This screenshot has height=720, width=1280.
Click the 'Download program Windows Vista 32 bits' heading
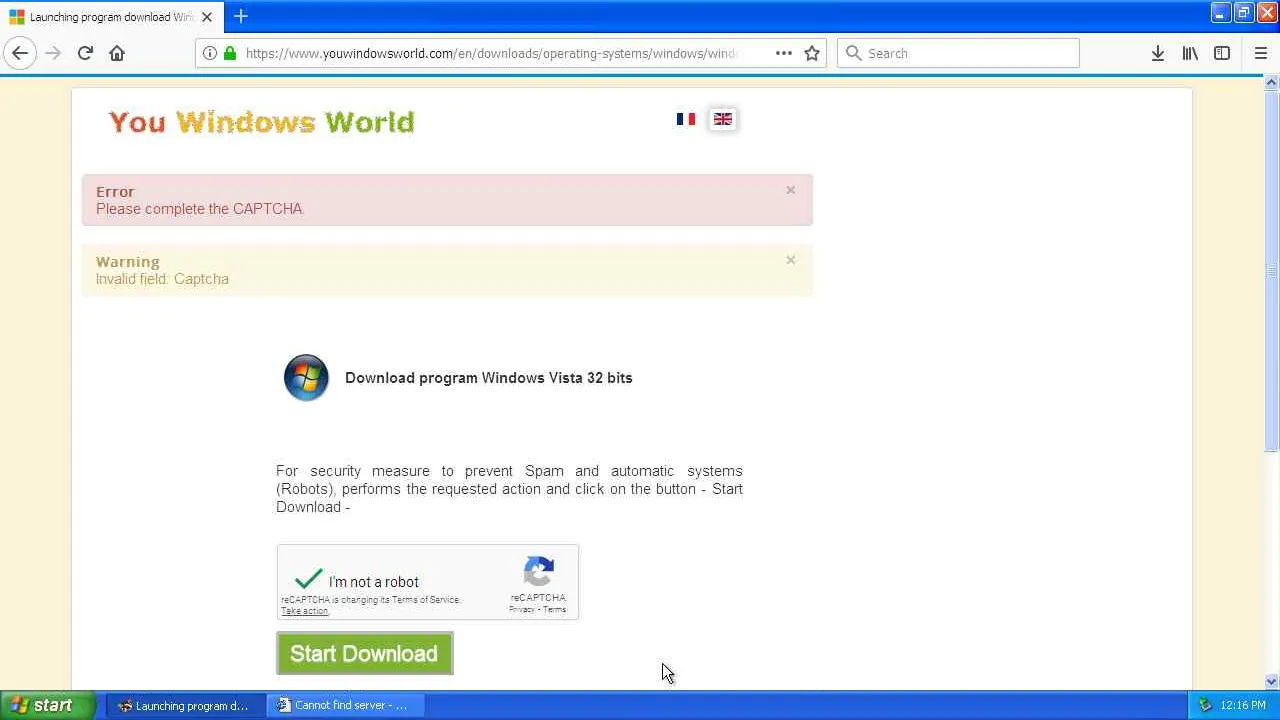(489, 378)
